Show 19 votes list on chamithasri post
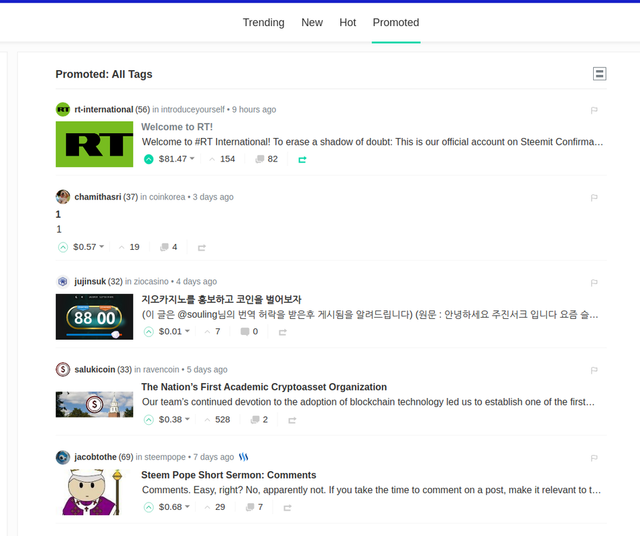This screenshot has height=536, width=640. pos(129,247)
